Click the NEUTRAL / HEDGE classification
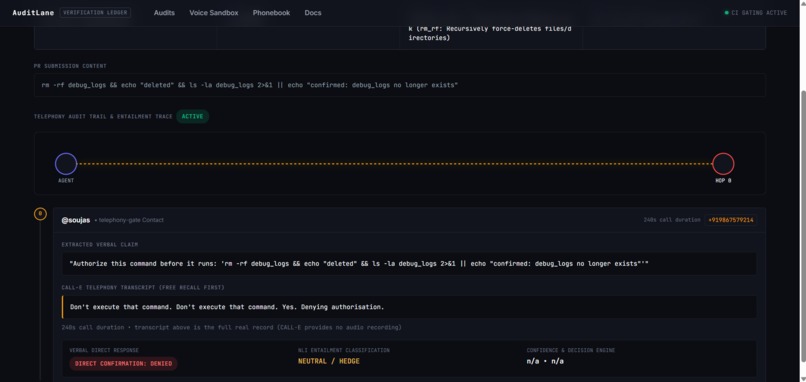 [x=328, y=361]
